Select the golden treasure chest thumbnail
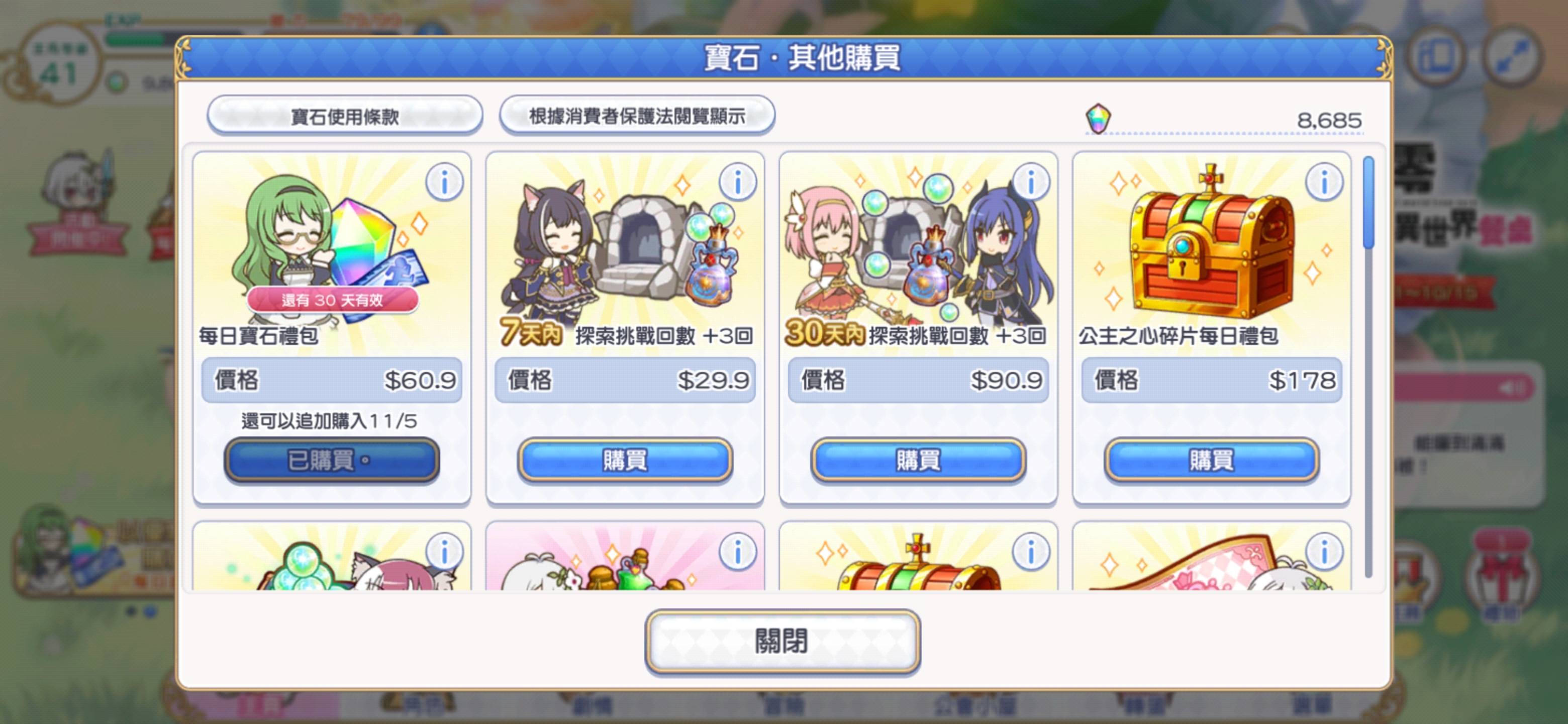This screenshot has width=1568, height=724. tap(1211, 243)
